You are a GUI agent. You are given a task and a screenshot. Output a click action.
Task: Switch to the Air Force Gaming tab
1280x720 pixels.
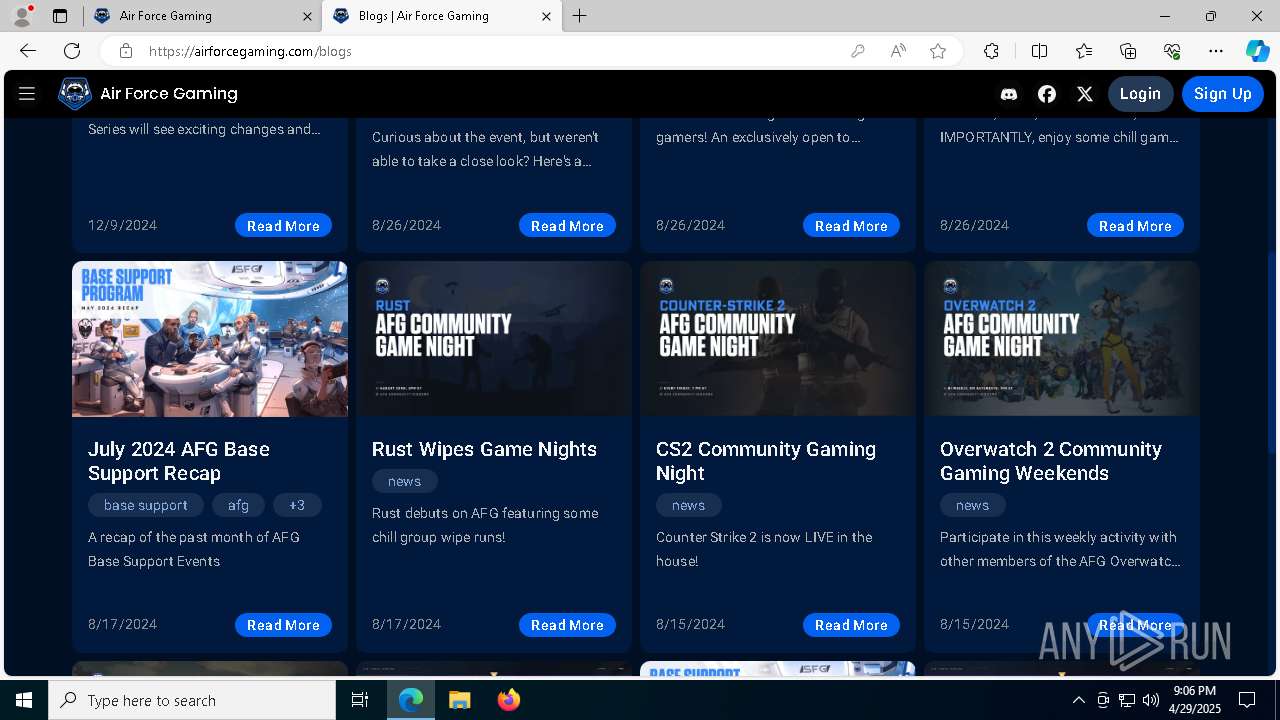point(203,16)
